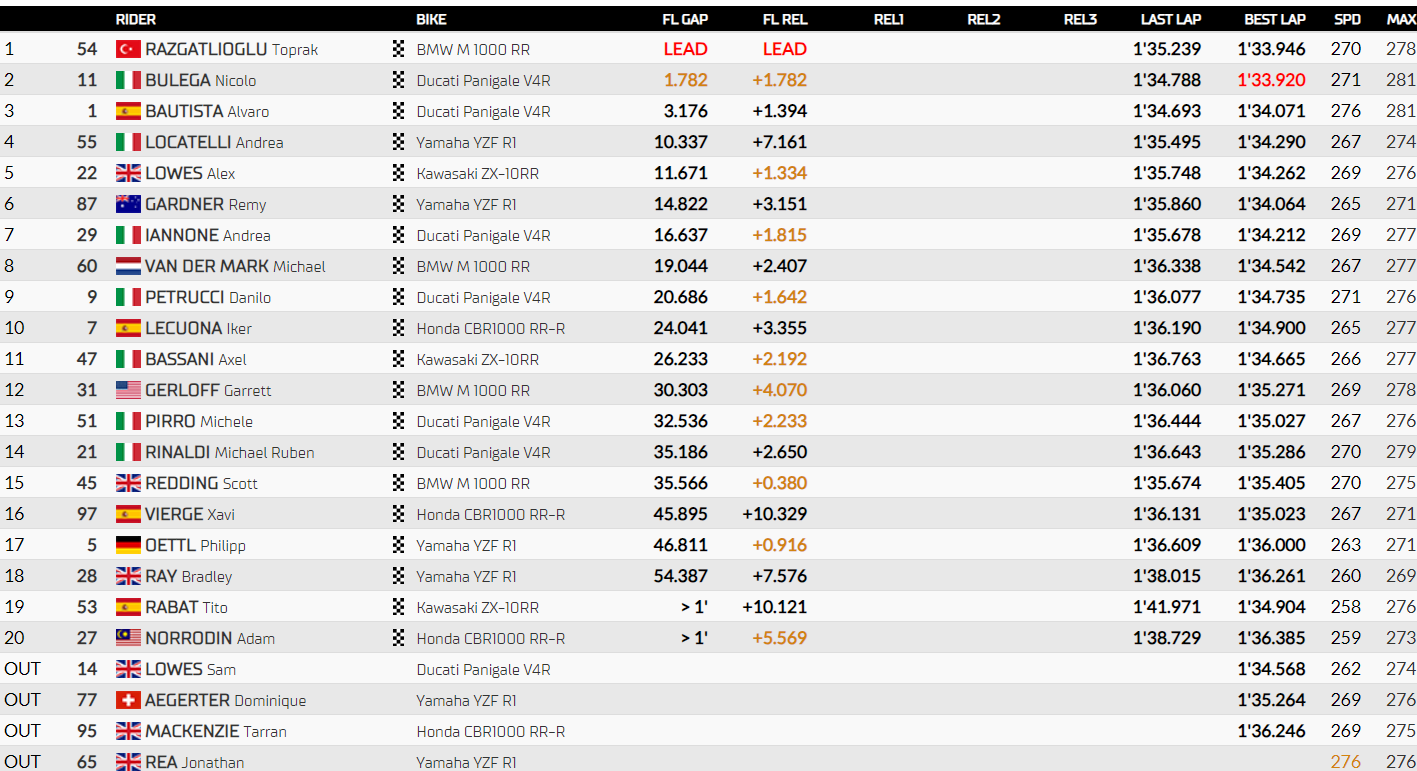
Task: Select rider LOCATELLI Andrea's name
Action: pos(214,142)
